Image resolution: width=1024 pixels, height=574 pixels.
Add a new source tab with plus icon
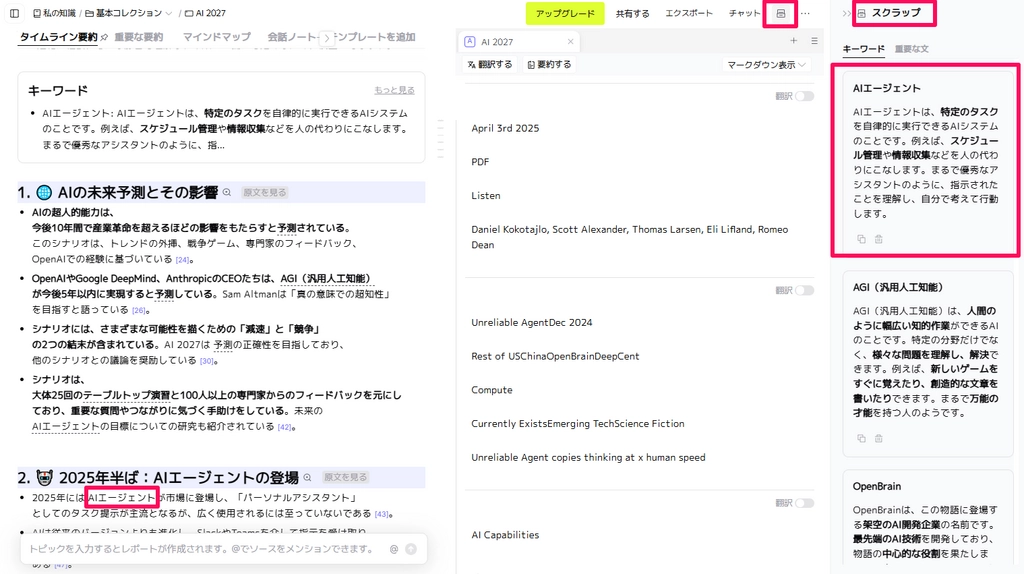[794, 41]
